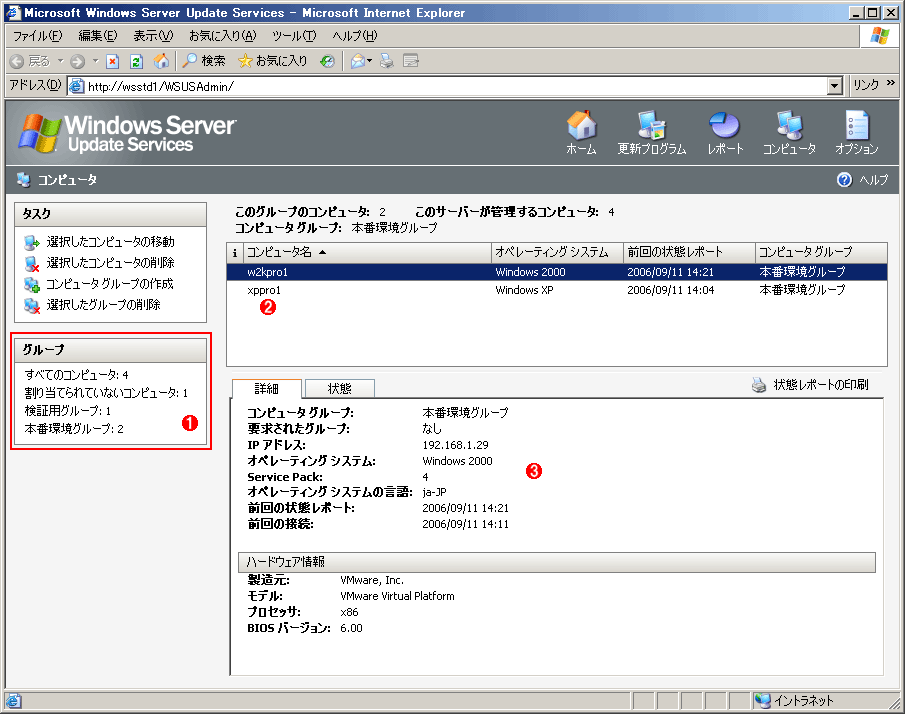Click コンピュータ グループの作成 link
This screenshot has height=714, width=905.
point(110,284)
